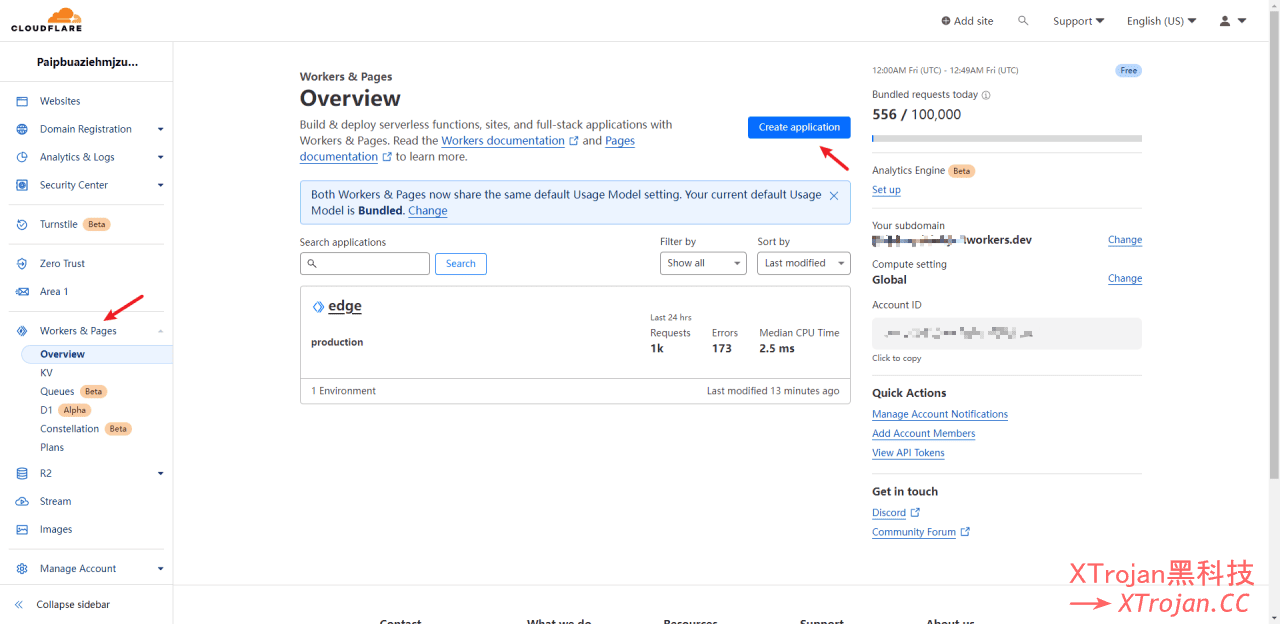The image size is (1280, 624).
Task: Expand the Domain Registration submenu
Action: click(x=160, y=129)
